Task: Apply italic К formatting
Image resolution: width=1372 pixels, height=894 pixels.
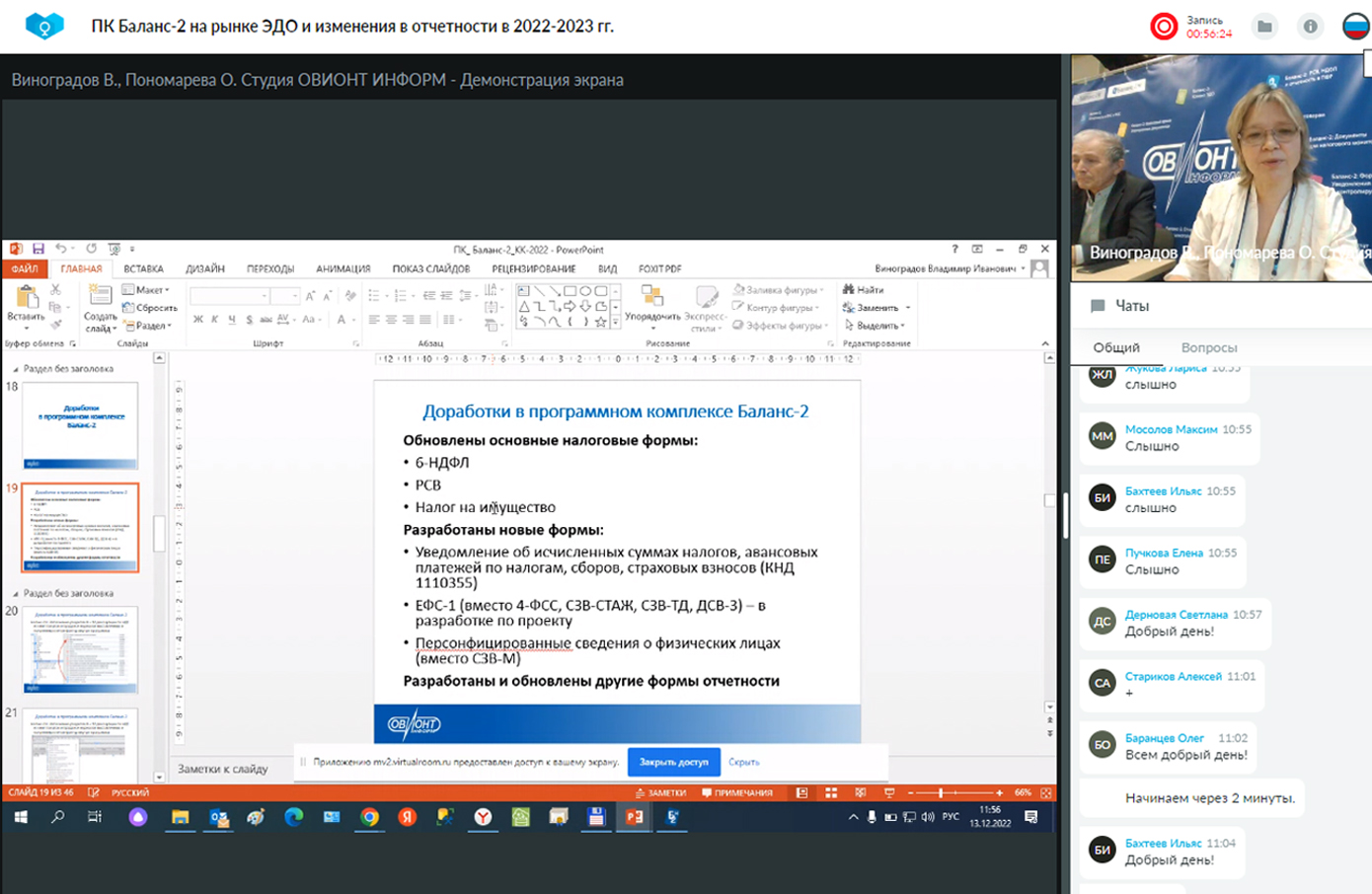Action: pos(215,319)
